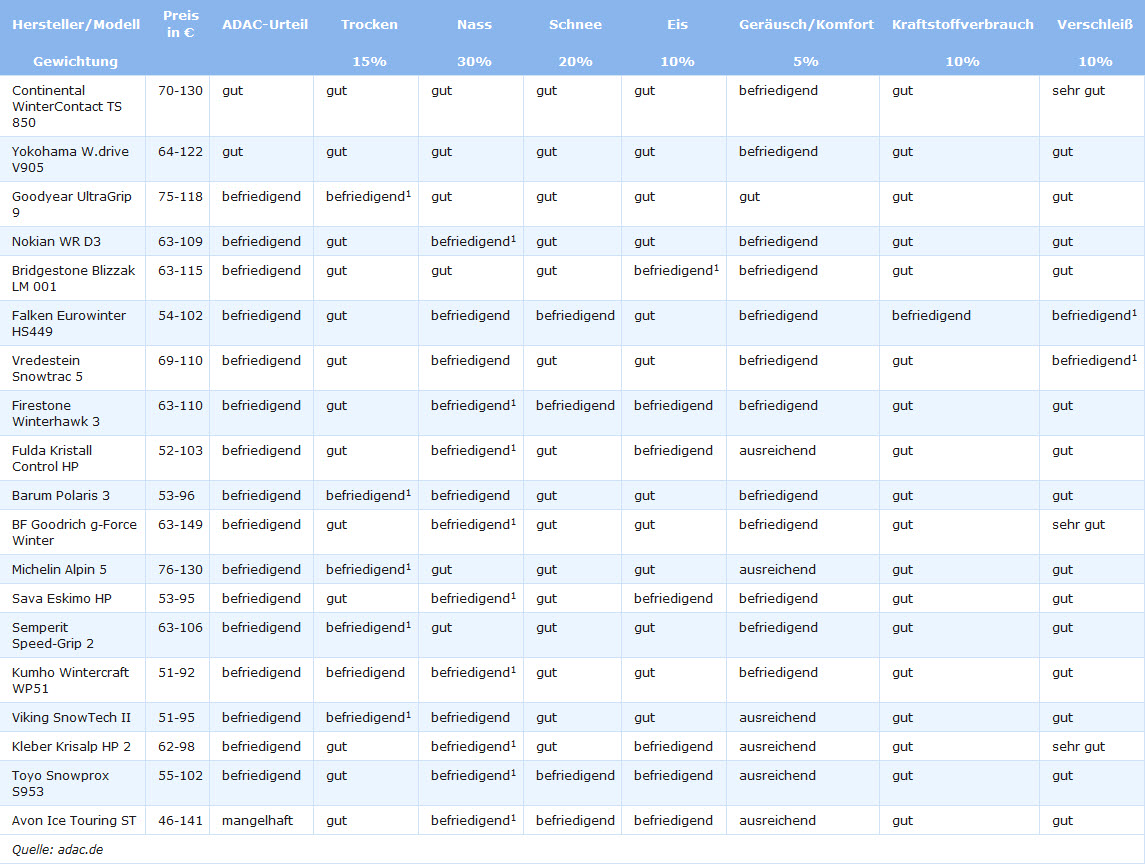Select Bridgestone Blizzak LM 001 name
Screen dimensions: 1145x864
tap(74, 278)
